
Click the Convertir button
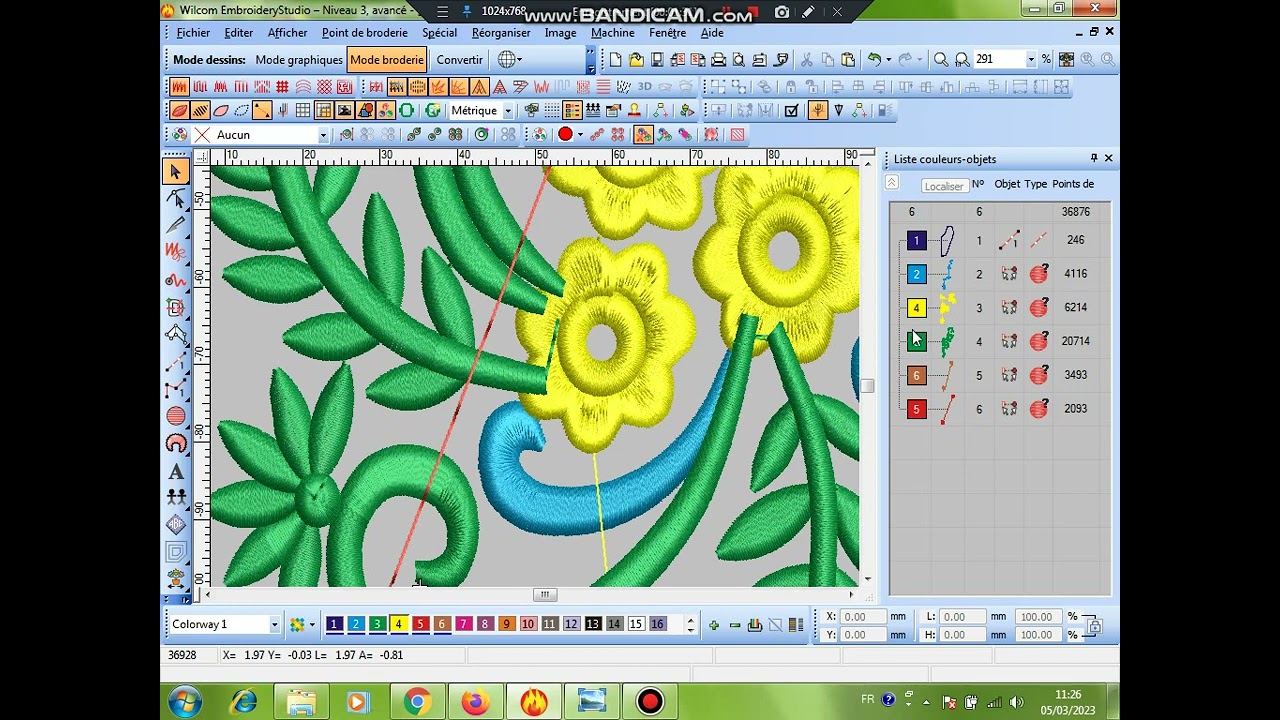tap(460, 60)
